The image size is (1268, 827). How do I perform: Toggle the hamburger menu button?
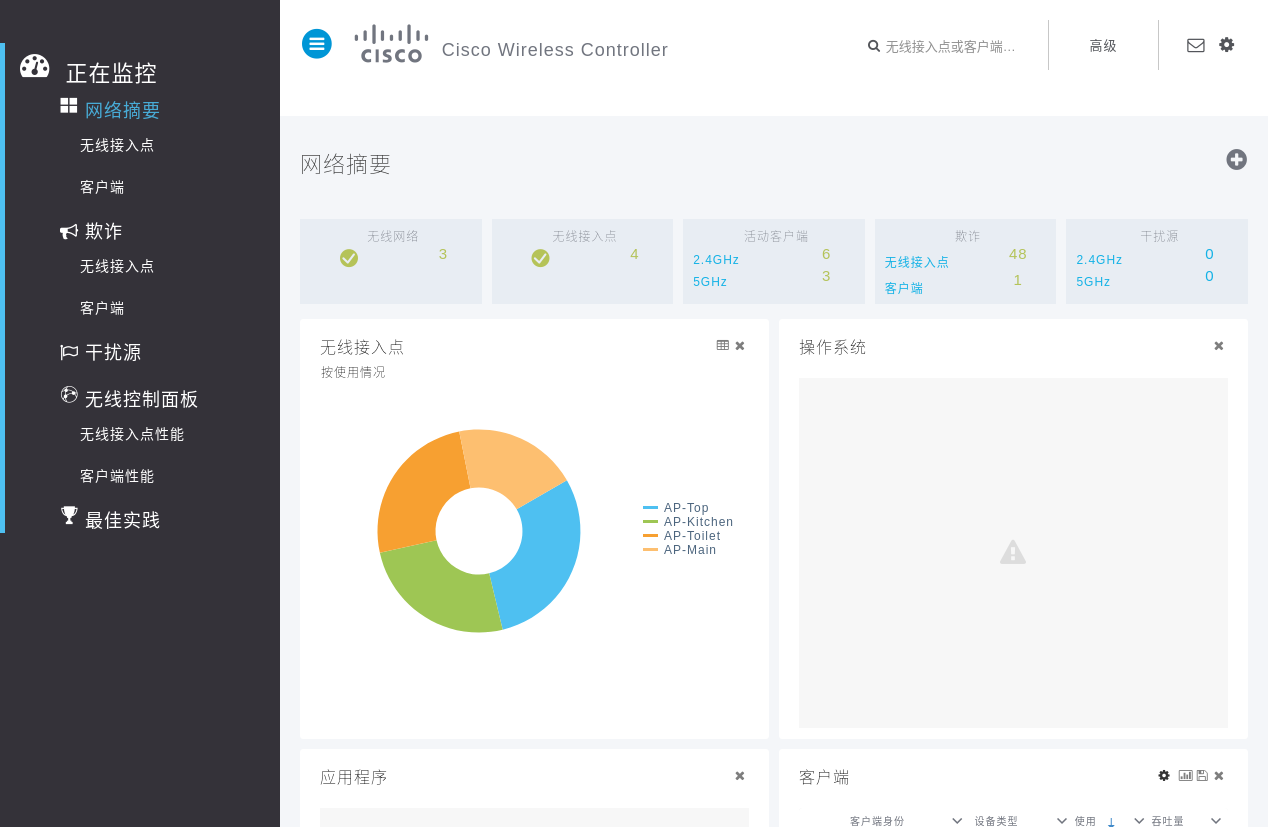tap(316, 44)
